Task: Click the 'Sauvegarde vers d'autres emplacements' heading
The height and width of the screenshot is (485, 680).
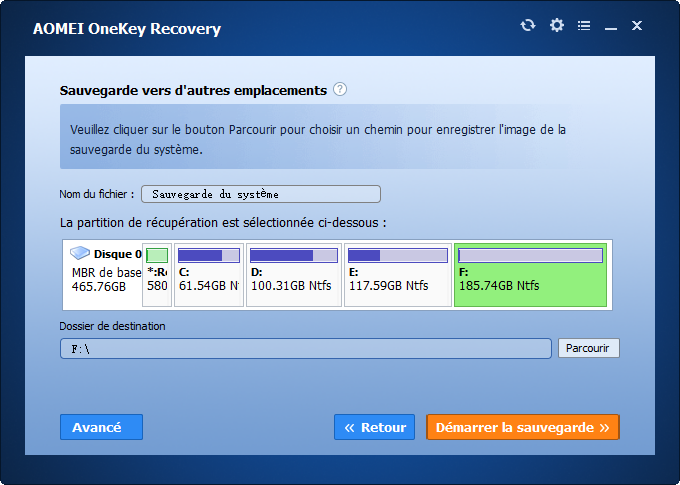Action: pos(193,90)
